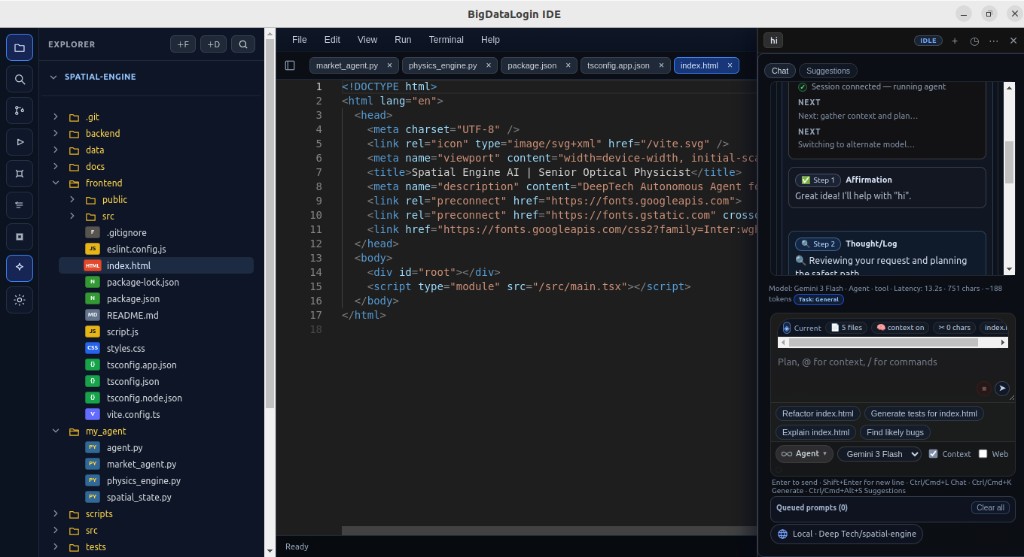Image resolution: width=1024 pixels, height=557 pixels.
Task: Click the globe icon in the Local workspace chip
Action: pos(782,534)
